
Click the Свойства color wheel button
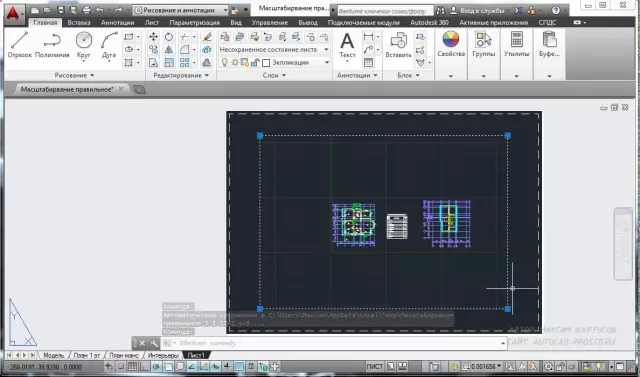[x=451, y=45]
